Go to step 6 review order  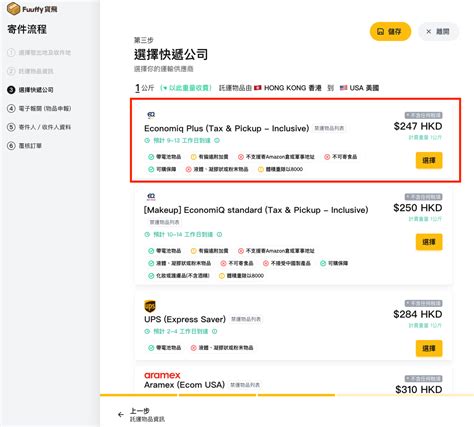pos(25,146)
